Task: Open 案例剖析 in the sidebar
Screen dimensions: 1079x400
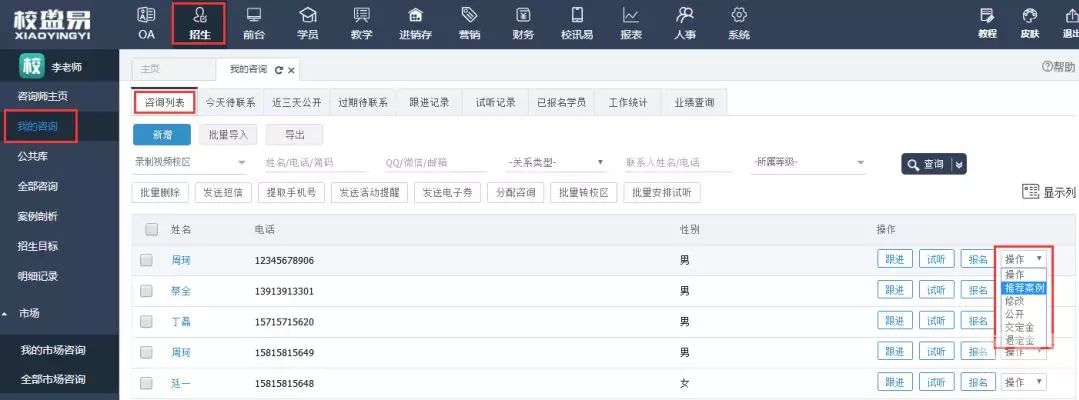Action: pos(38,216)
